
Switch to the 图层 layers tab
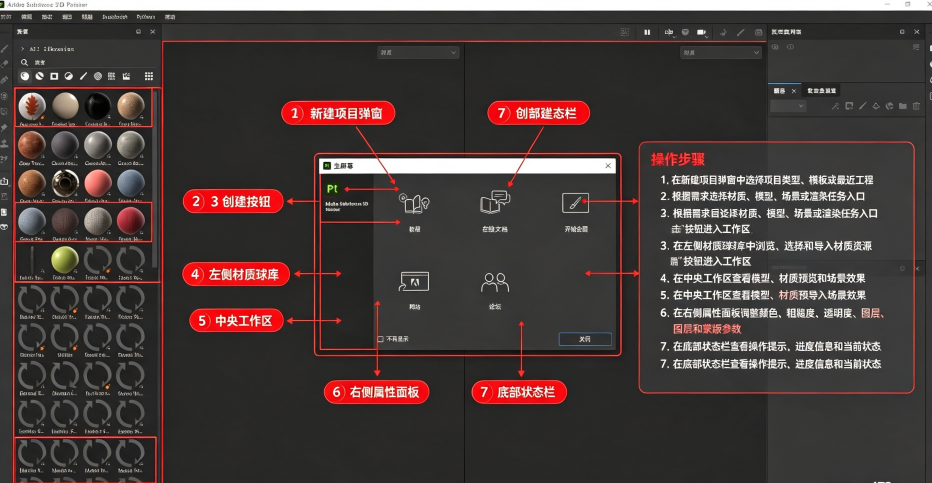tap(779, 91)
